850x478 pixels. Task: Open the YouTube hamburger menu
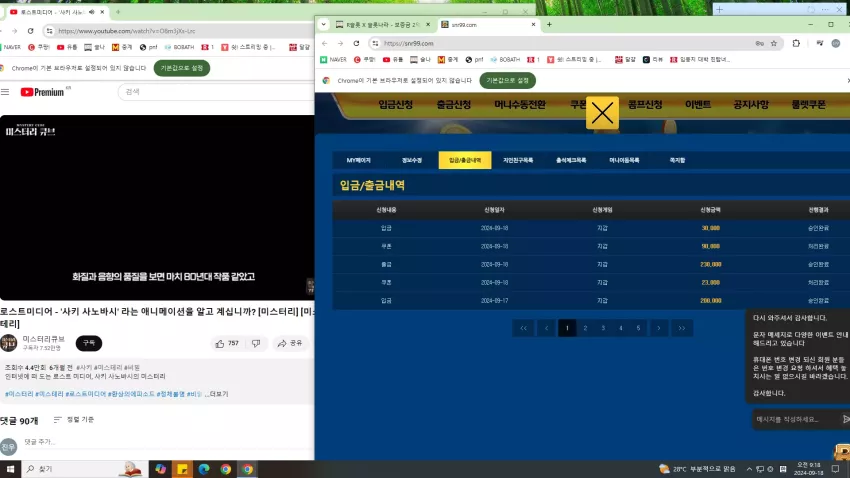tap(5, 92)
